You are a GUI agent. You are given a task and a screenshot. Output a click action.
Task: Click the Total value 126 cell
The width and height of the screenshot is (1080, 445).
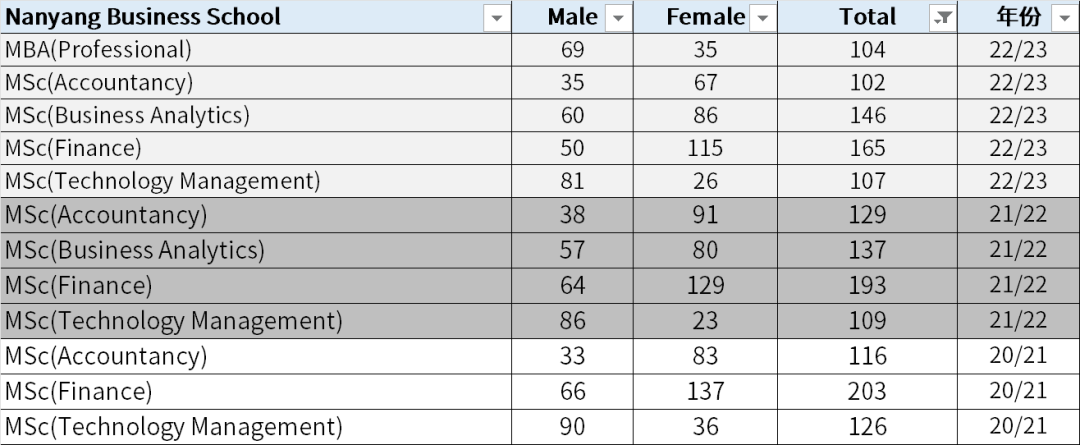pos(867,427)
